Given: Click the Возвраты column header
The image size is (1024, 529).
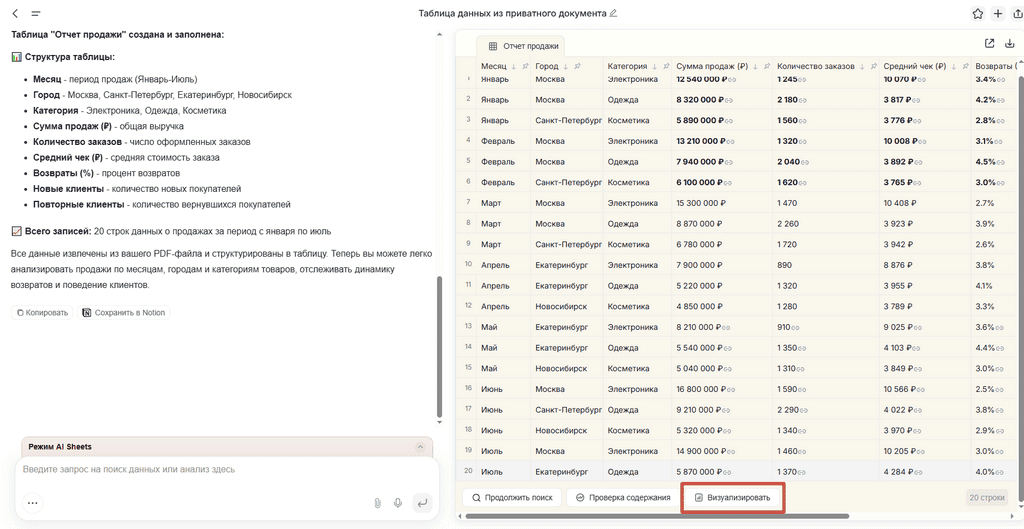Looking at the screenshot, I should 994,67.
